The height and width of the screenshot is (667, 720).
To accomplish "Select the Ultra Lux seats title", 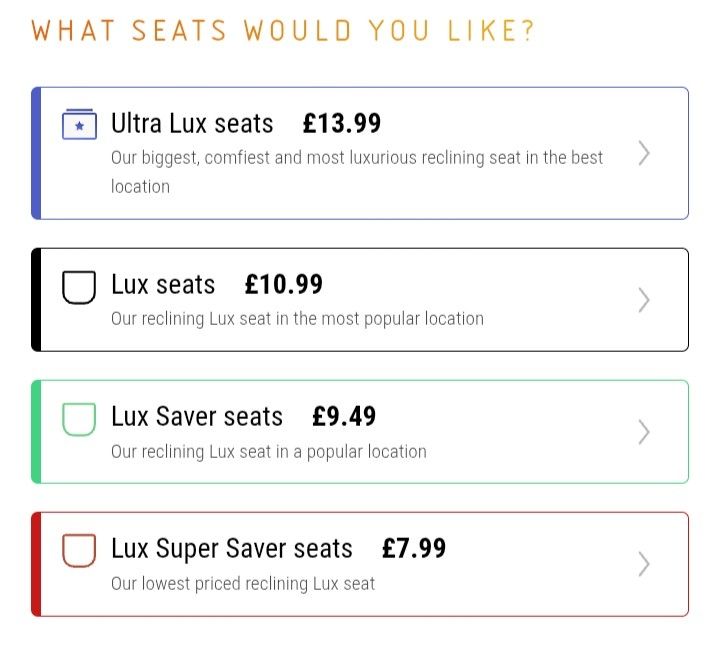I will tap(192, 124).
